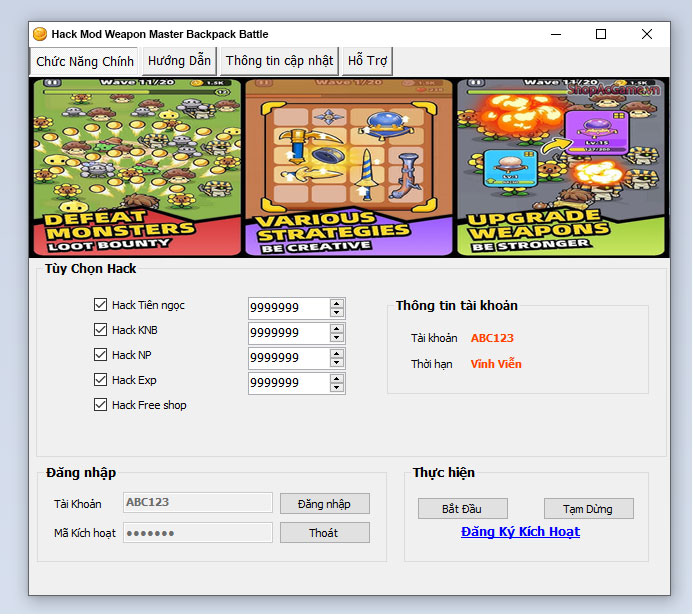Start the hack with Bắt Đầu
Viewport: 693px width, 616px height.
[463, 509]
